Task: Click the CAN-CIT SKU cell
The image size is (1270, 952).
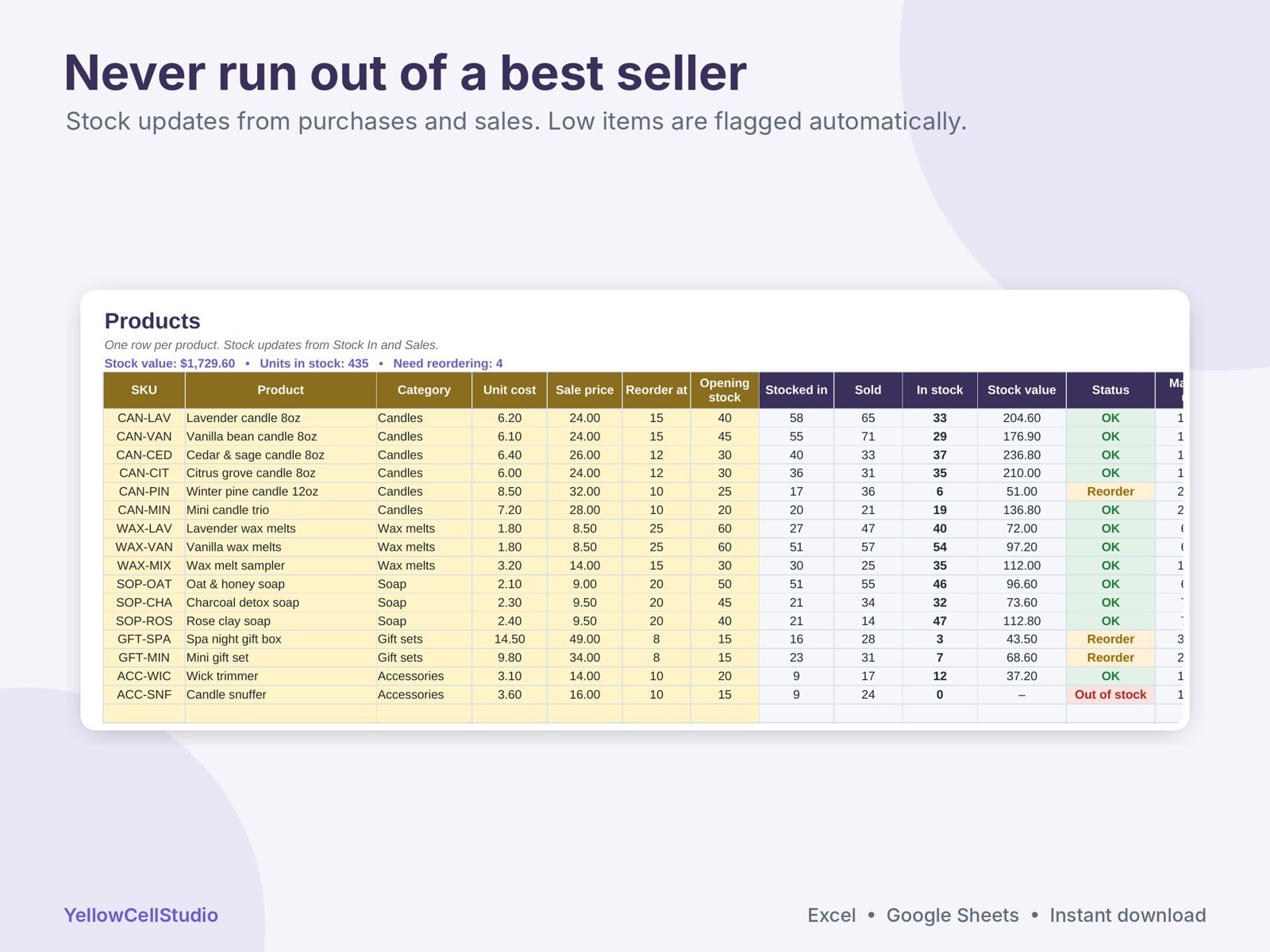Action: tap(144, 473)
